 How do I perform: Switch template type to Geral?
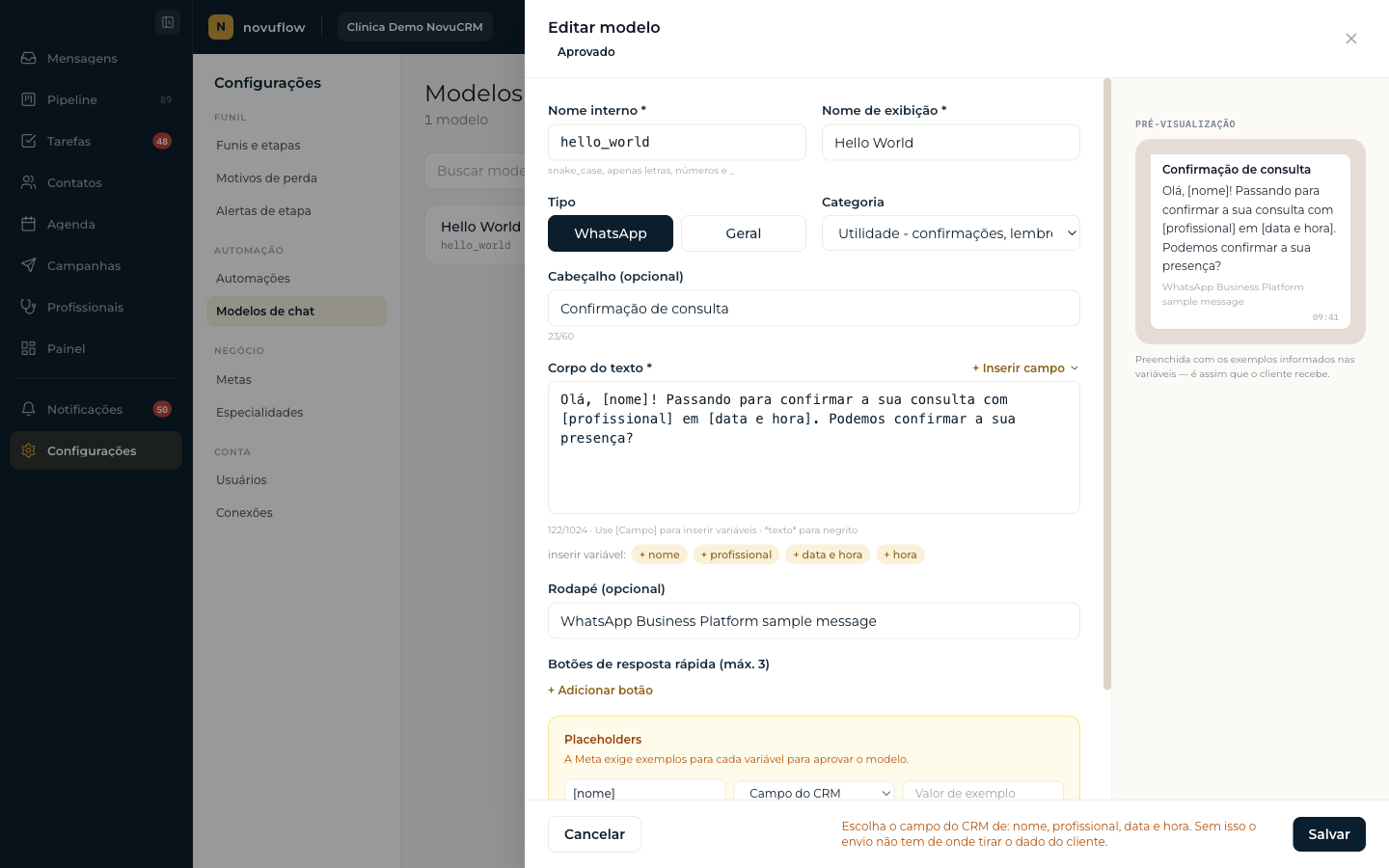744,233
